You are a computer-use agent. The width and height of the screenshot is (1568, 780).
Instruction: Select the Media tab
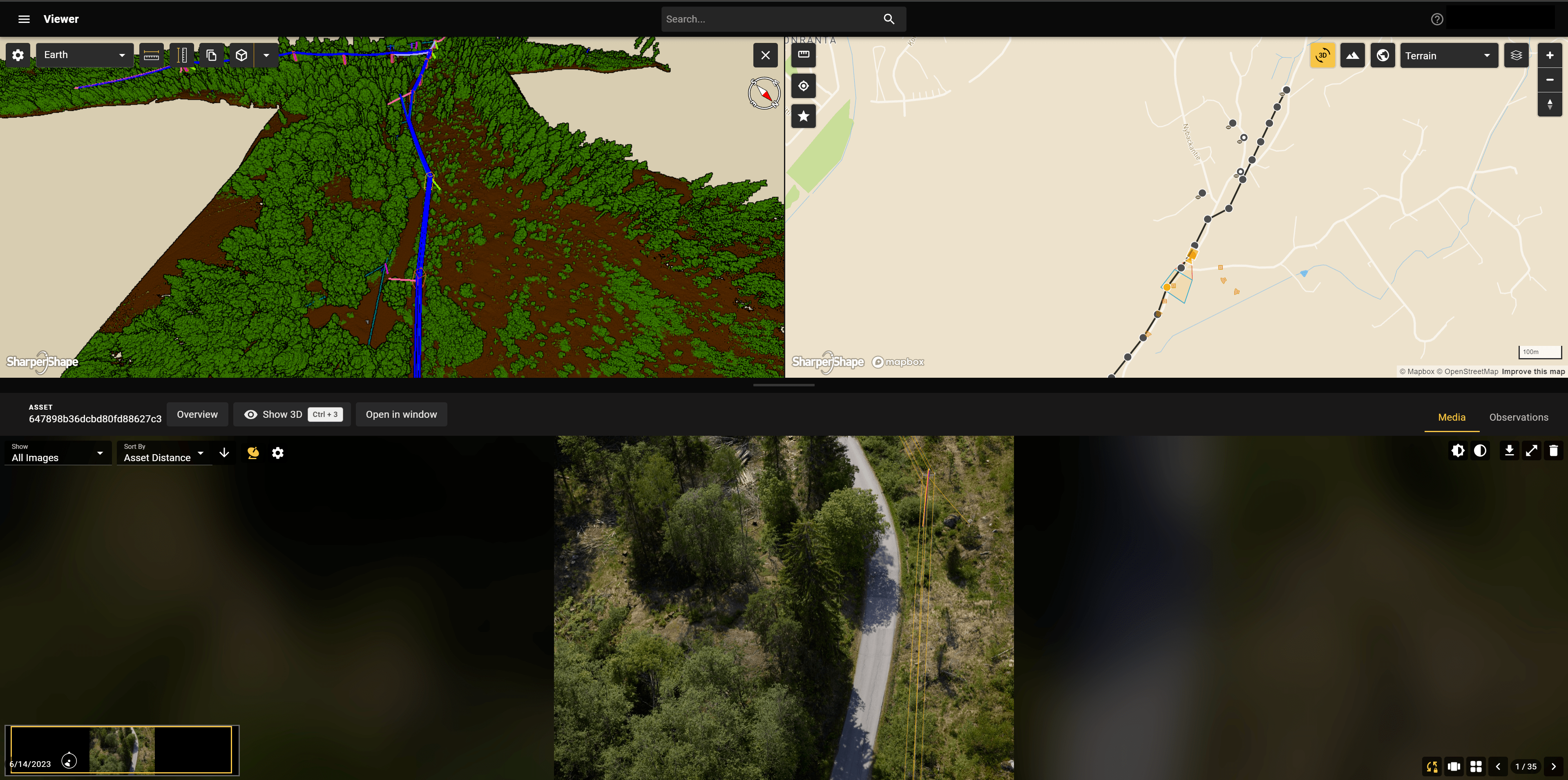click(x=1451, y=417)
